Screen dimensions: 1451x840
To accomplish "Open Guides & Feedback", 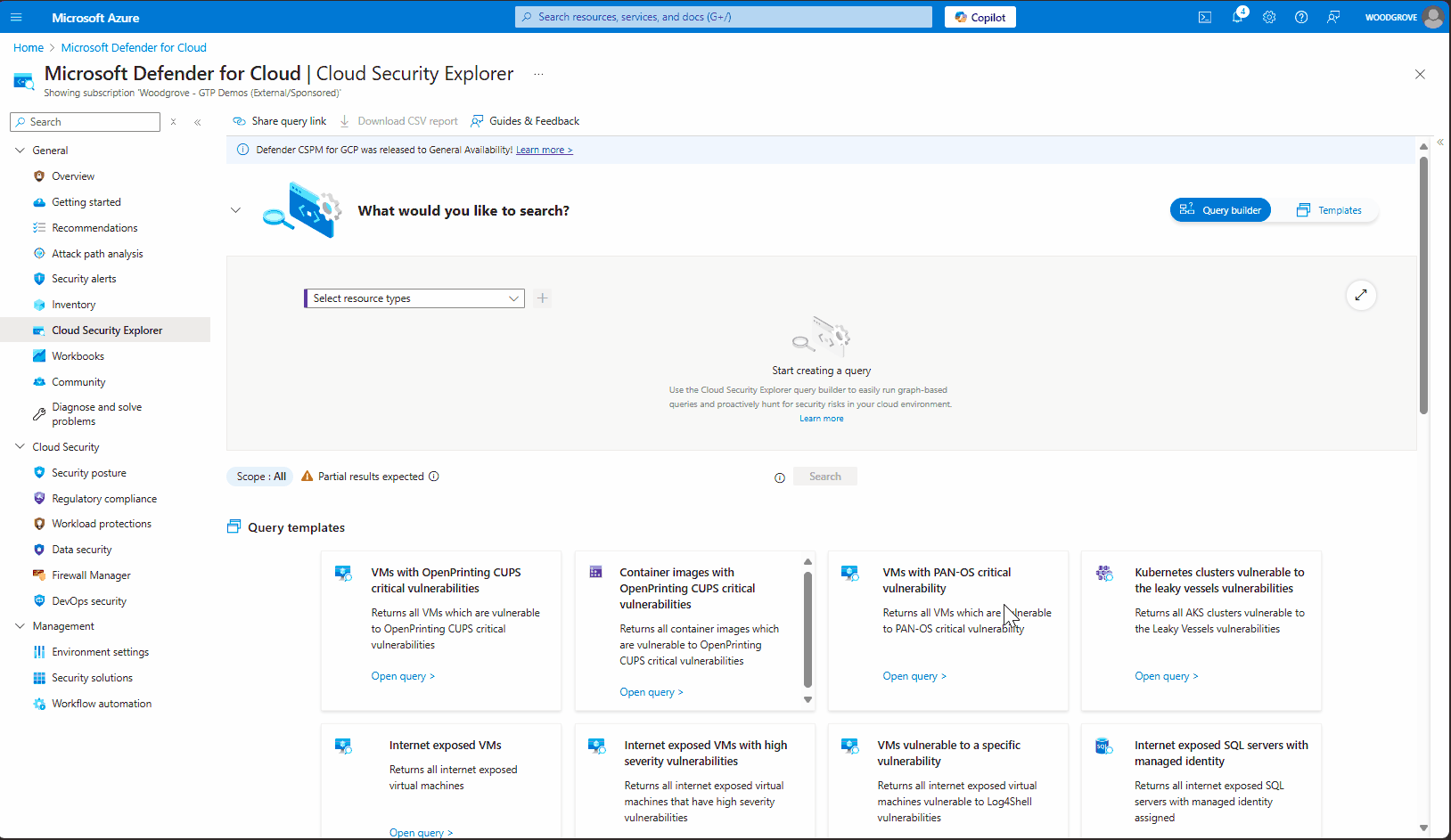I will tap(525, 121).
